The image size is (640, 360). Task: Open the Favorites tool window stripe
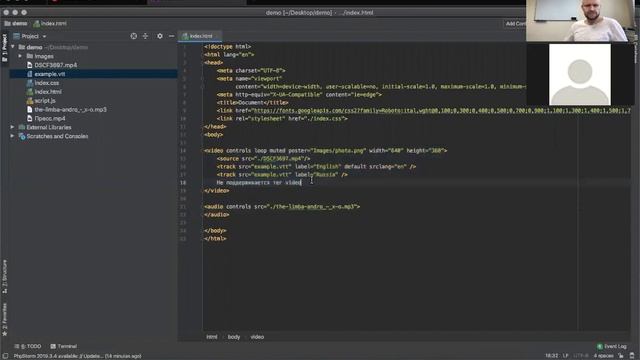tap(4, 320)
